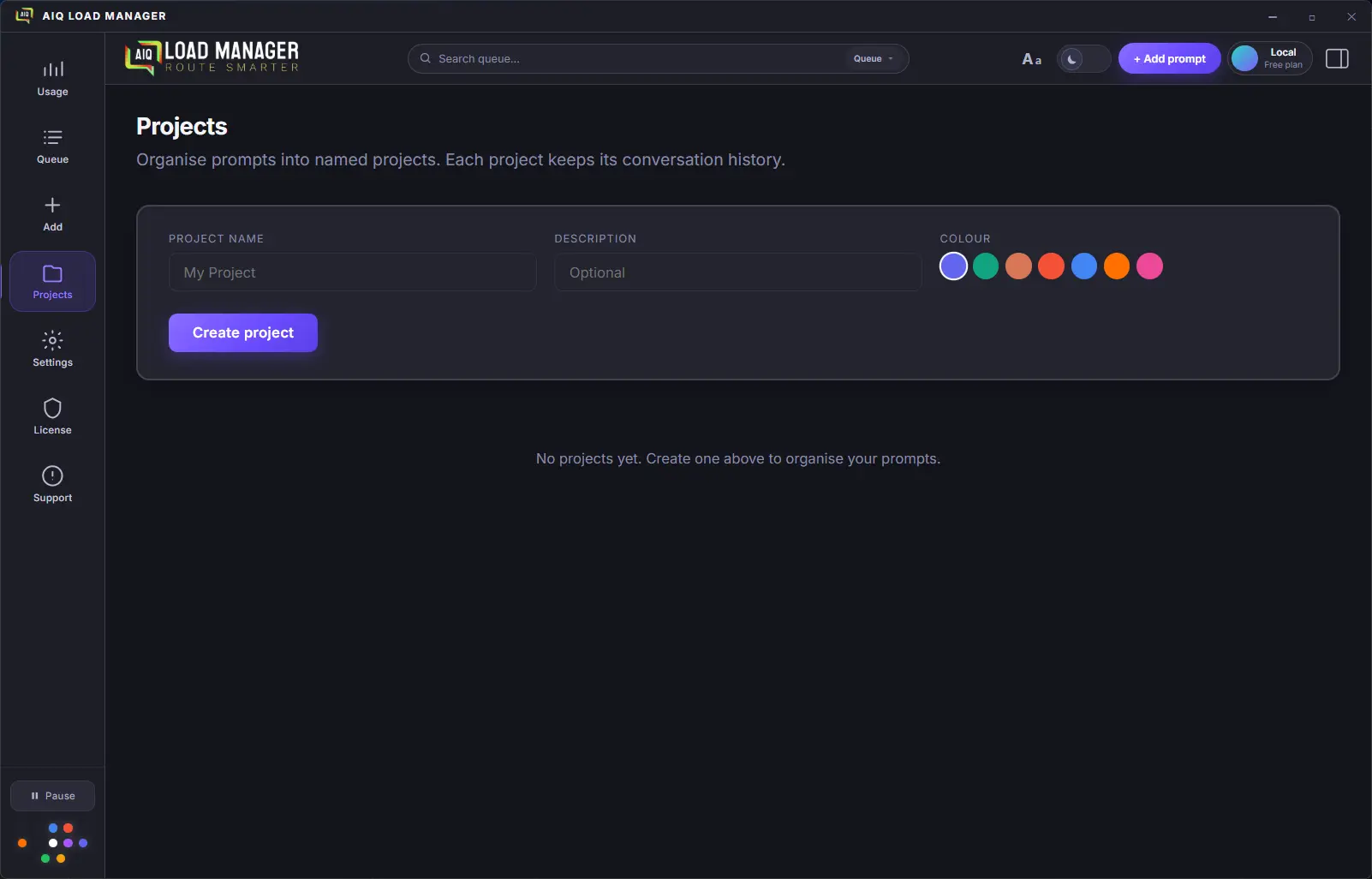Select the blue colour swatch
1372x879 pixels.
(x=1084, y=266)
